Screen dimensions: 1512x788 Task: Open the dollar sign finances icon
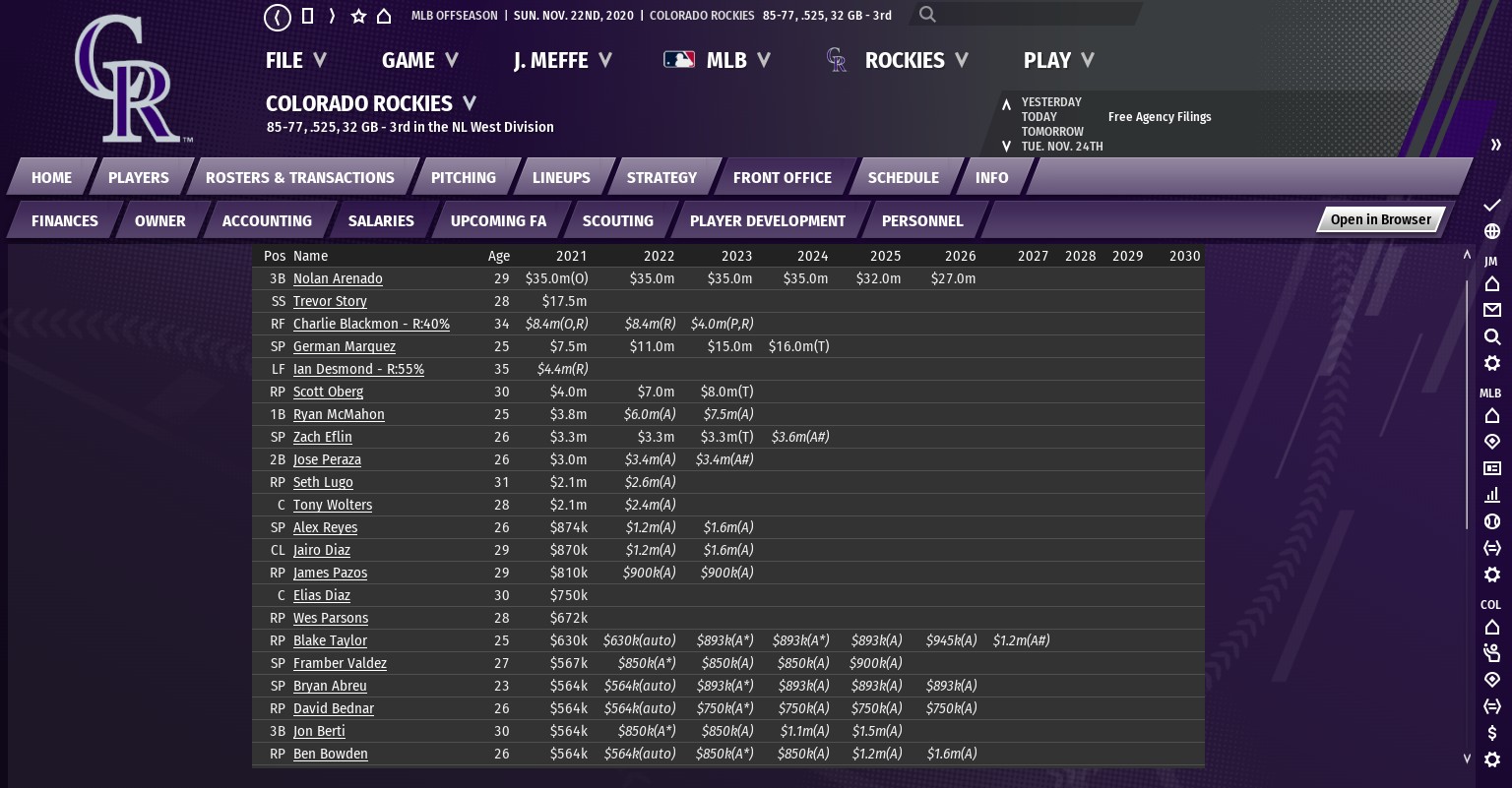click(1491, 733)
